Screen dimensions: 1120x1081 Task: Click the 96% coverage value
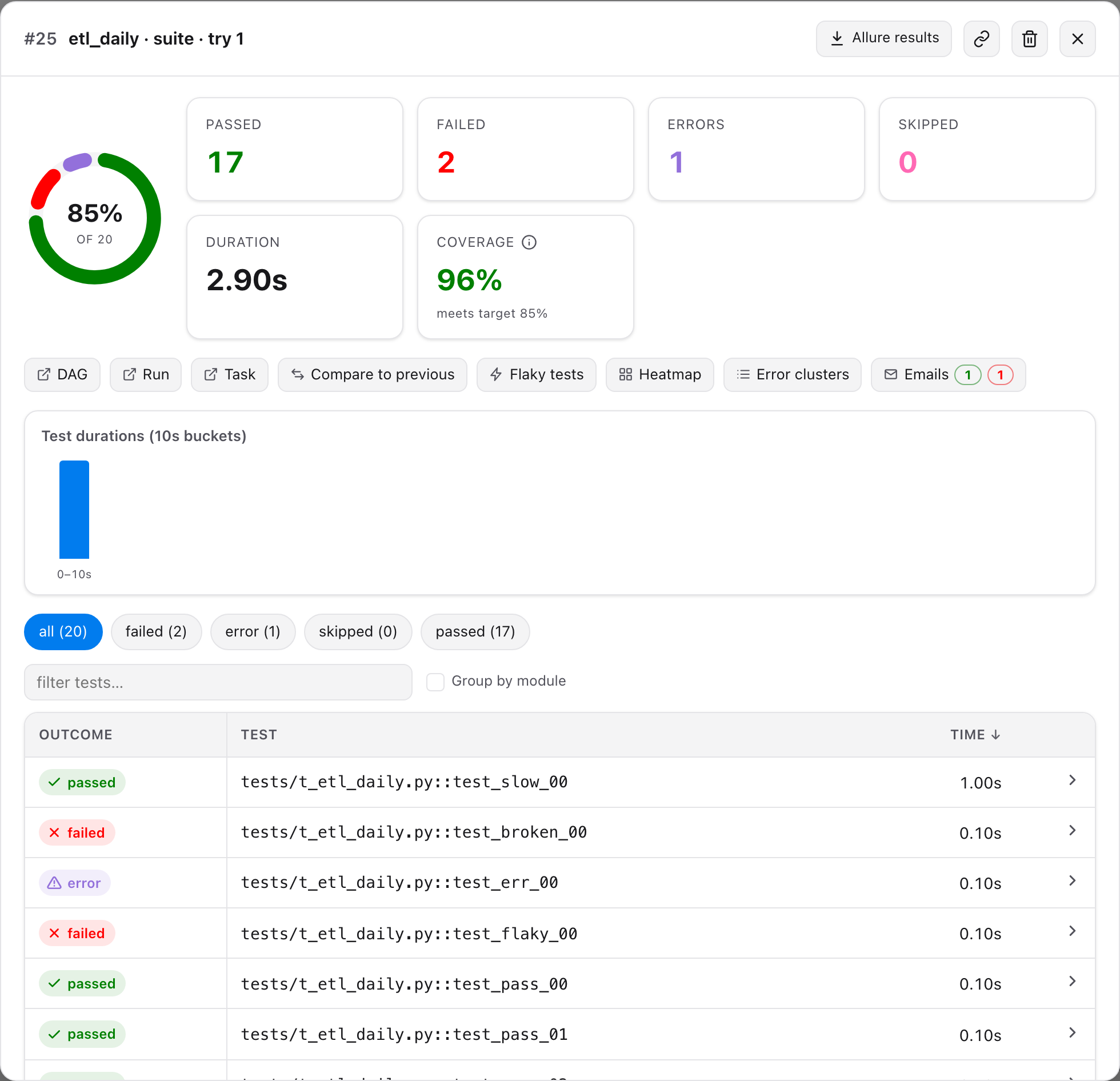pyautogui.click(x=469, y=281)
